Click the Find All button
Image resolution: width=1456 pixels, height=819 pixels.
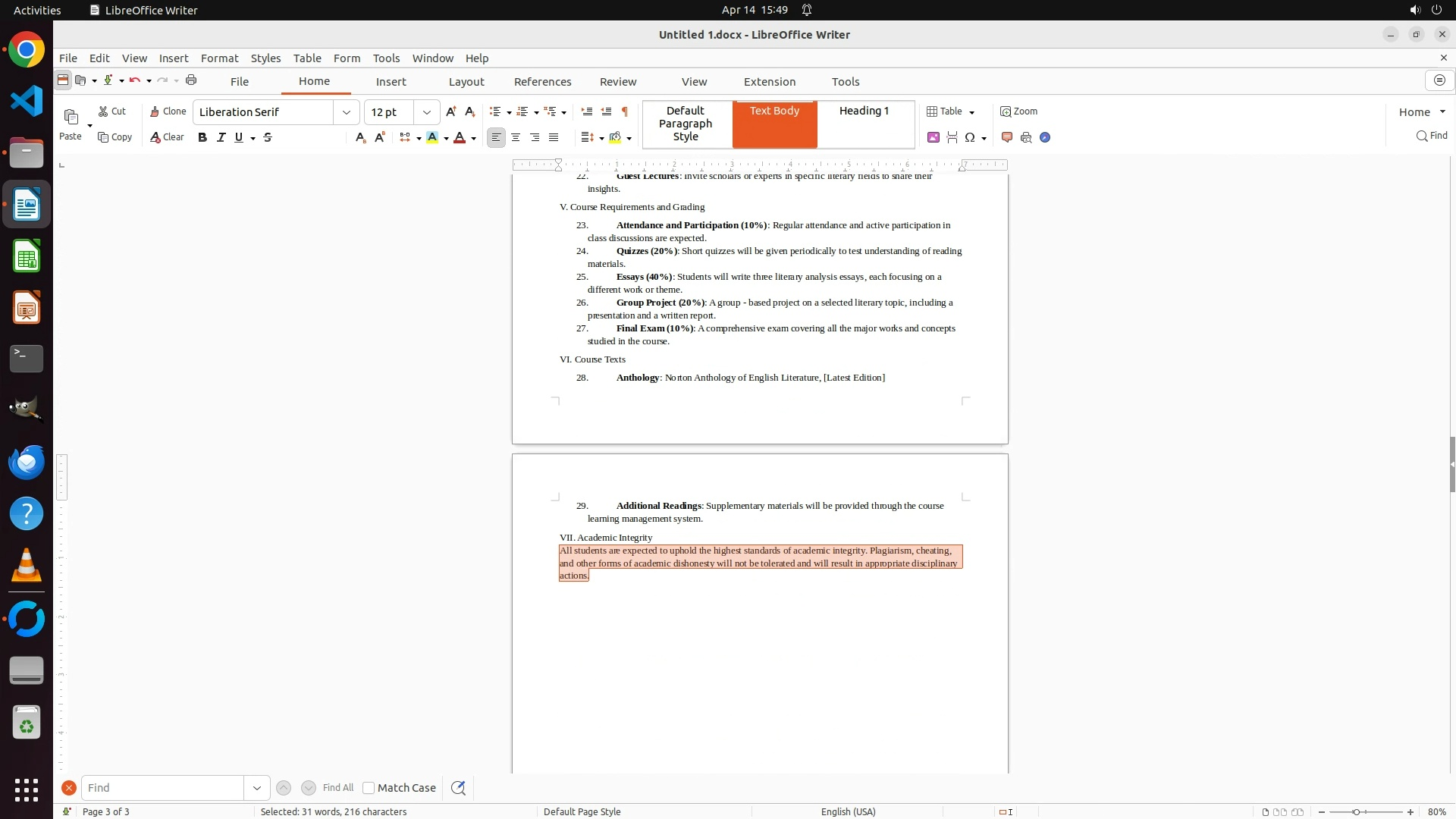337,788
